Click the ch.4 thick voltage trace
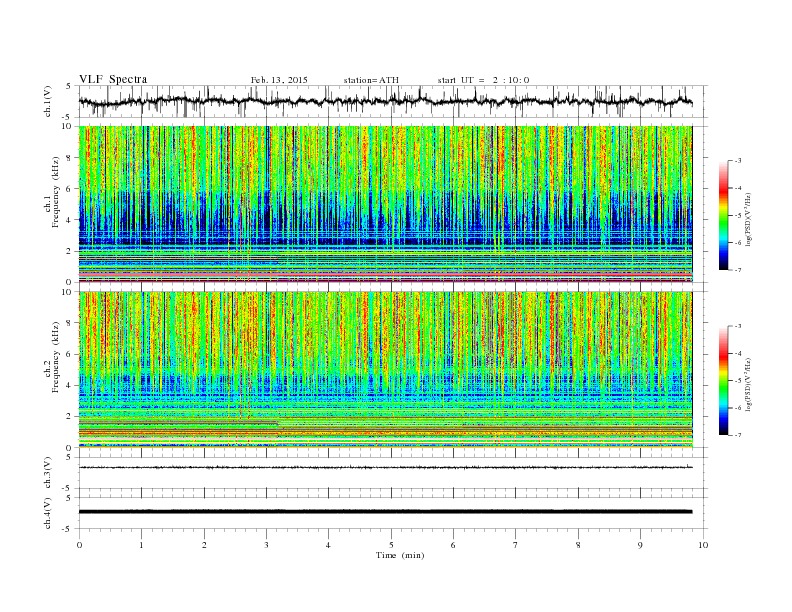792x612 pixels. point(386,512)
